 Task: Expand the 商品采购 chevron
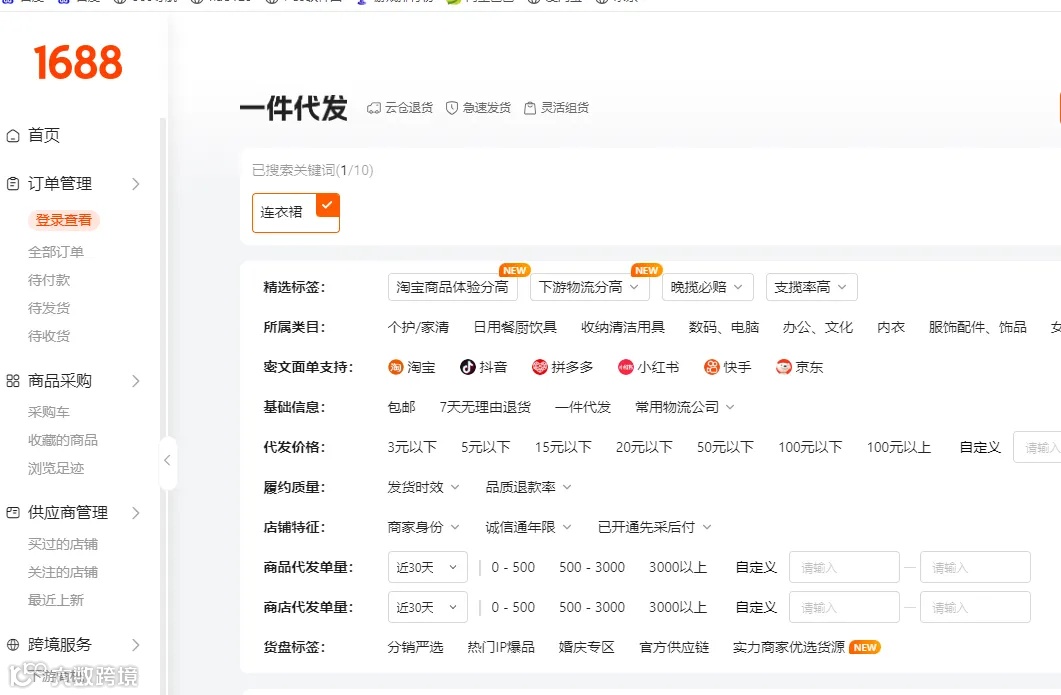pos(135,381)
